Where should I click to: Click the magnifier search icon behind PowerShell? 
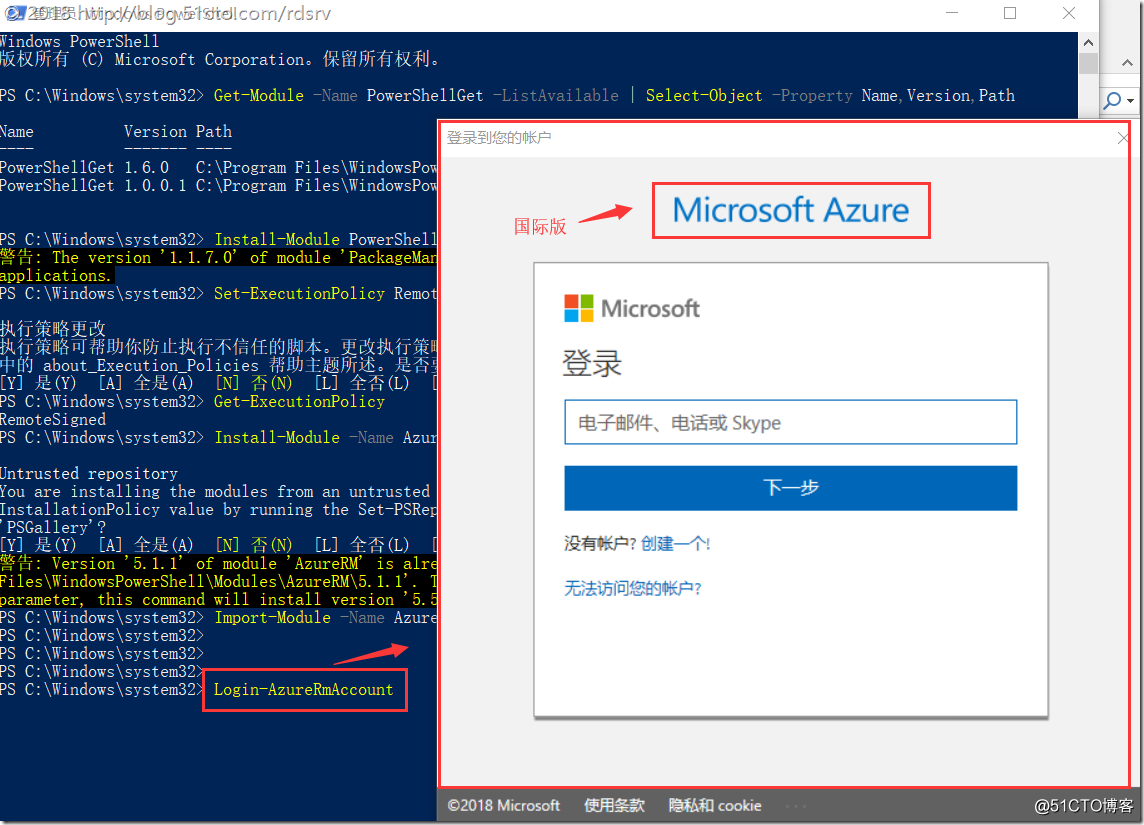point(1113,101)
